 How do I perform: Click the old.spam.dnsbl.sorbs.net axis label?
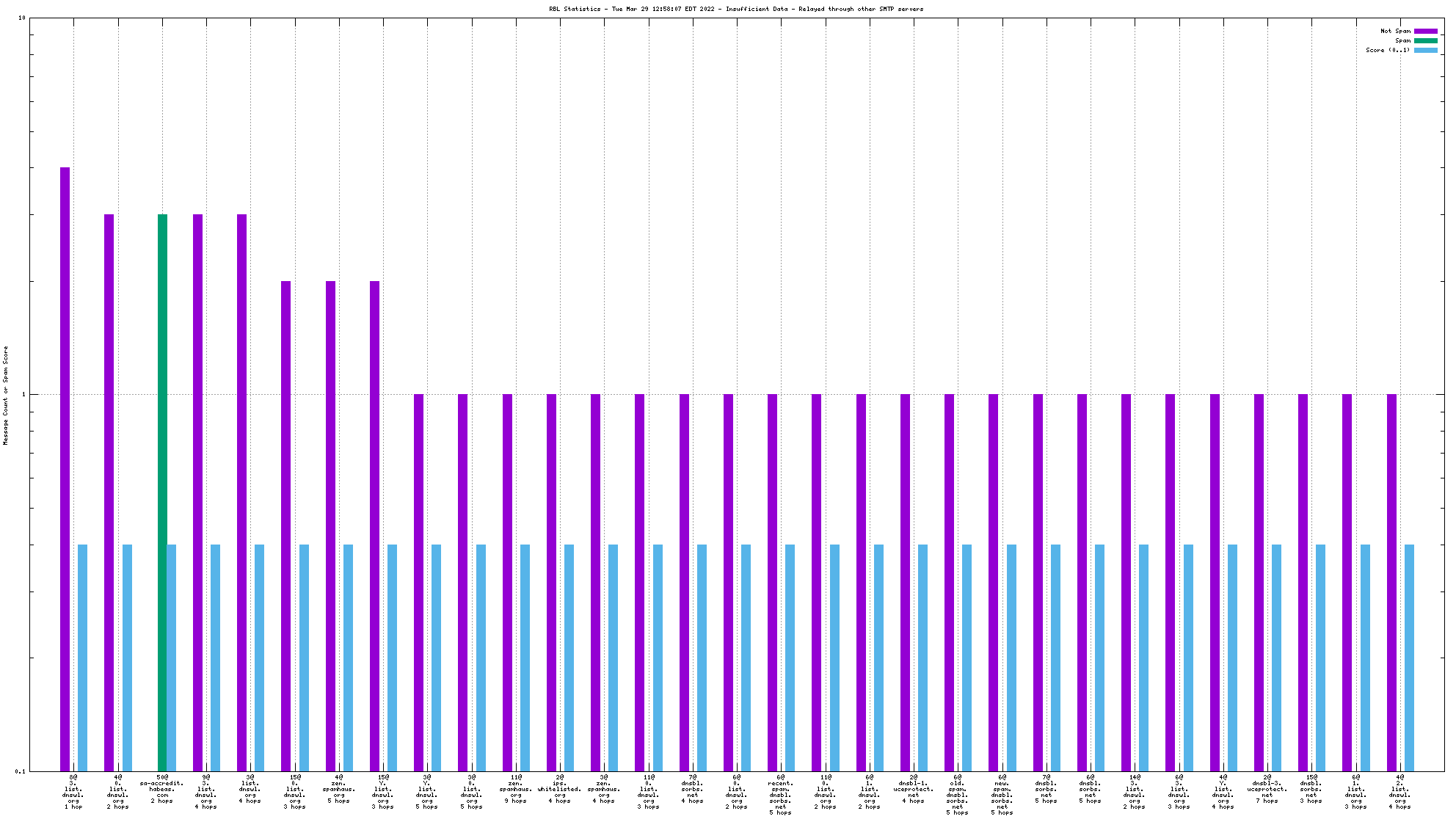[957, 795]
